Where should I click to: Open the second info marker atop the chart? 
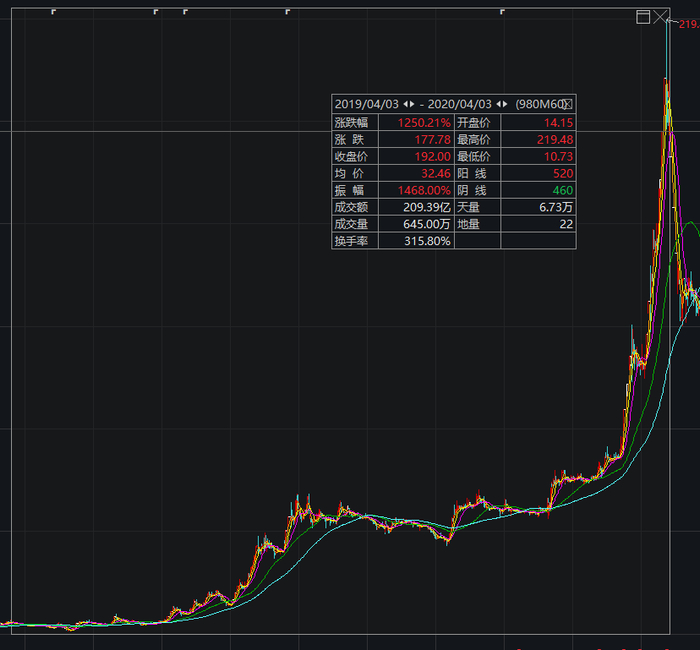[155, 12]
